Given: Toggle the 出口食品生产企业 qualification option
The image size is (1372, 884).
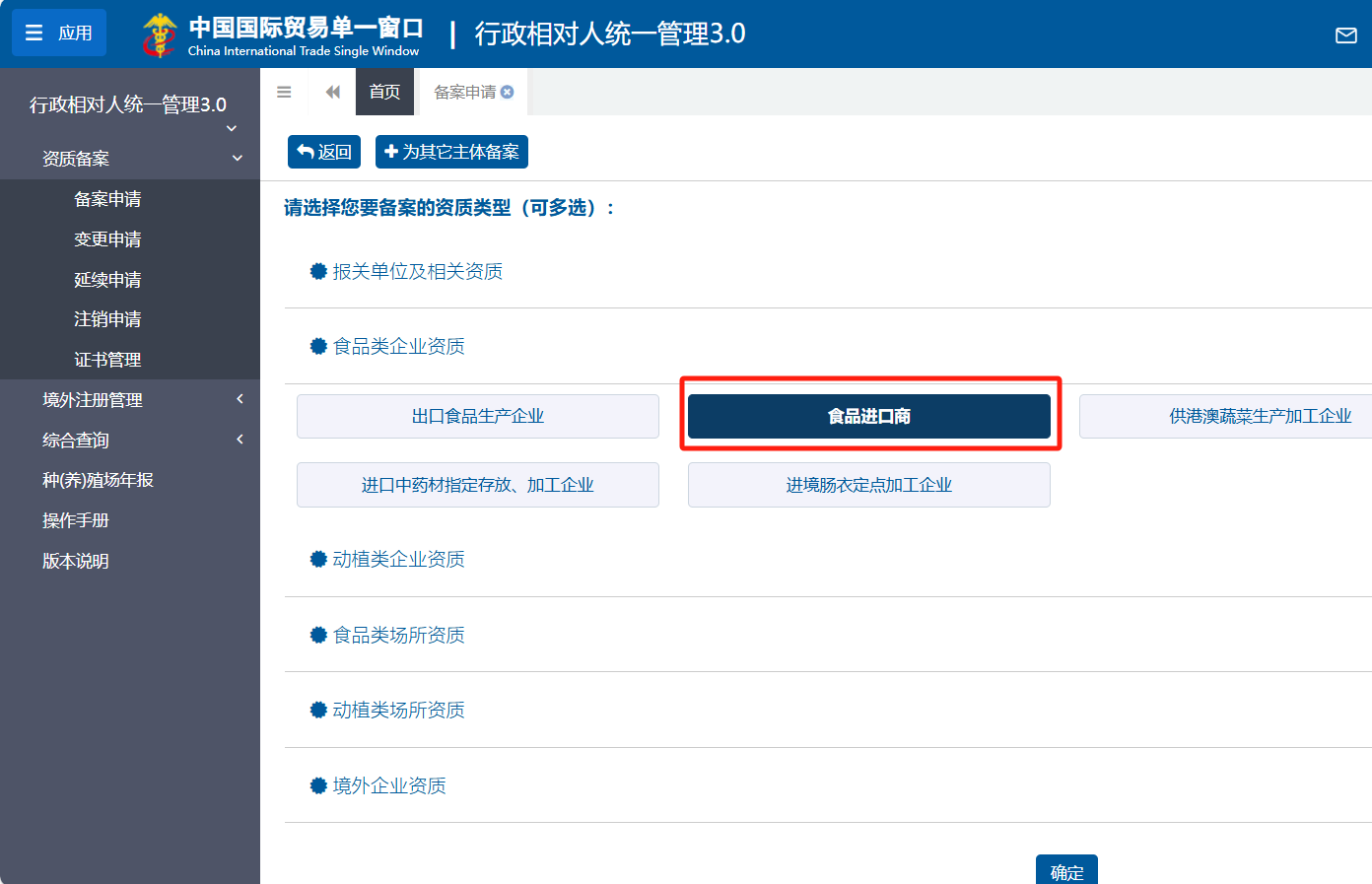Looking at the screenshot, I should tap(478, 416).
